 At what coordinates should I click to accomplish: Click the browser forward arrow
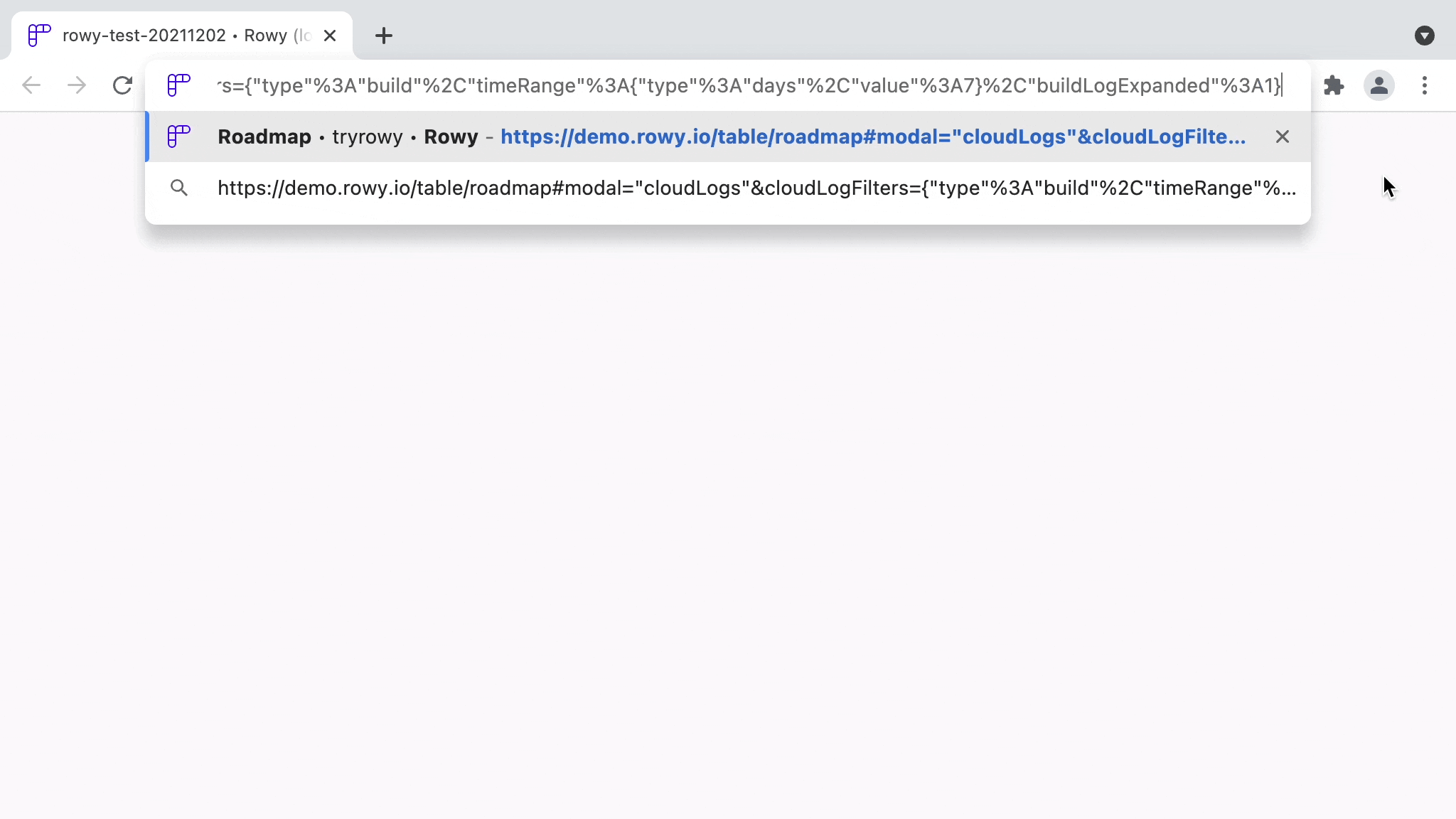tap(77, 85)
